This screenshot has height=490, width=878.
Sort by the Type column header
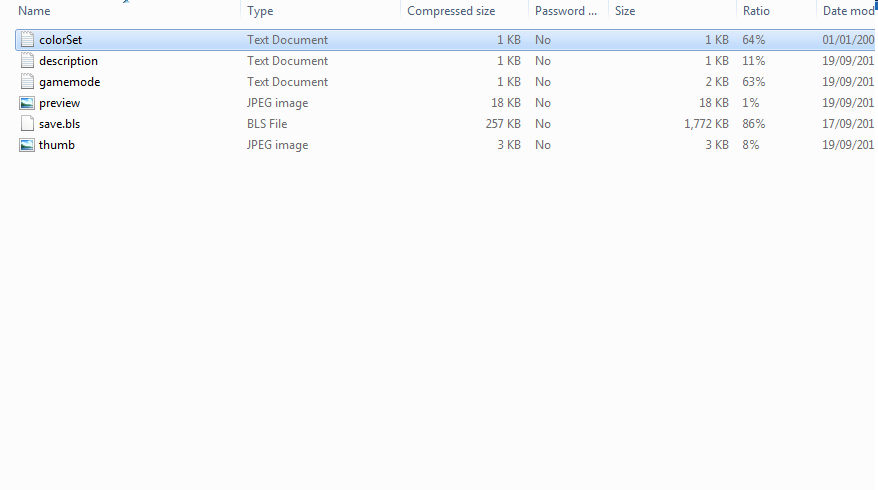tap(260, 11)
